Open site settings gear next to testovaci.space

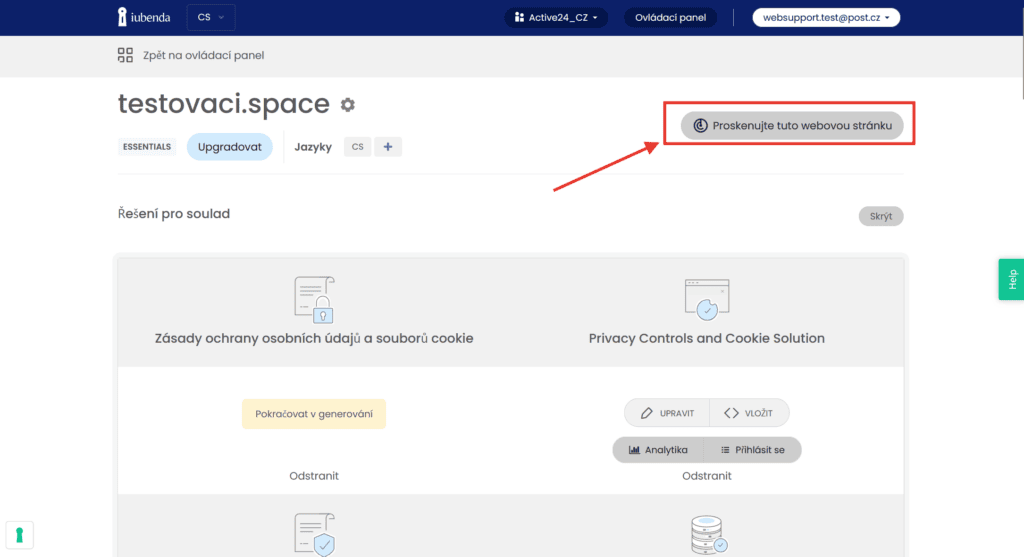click(347, 104)
